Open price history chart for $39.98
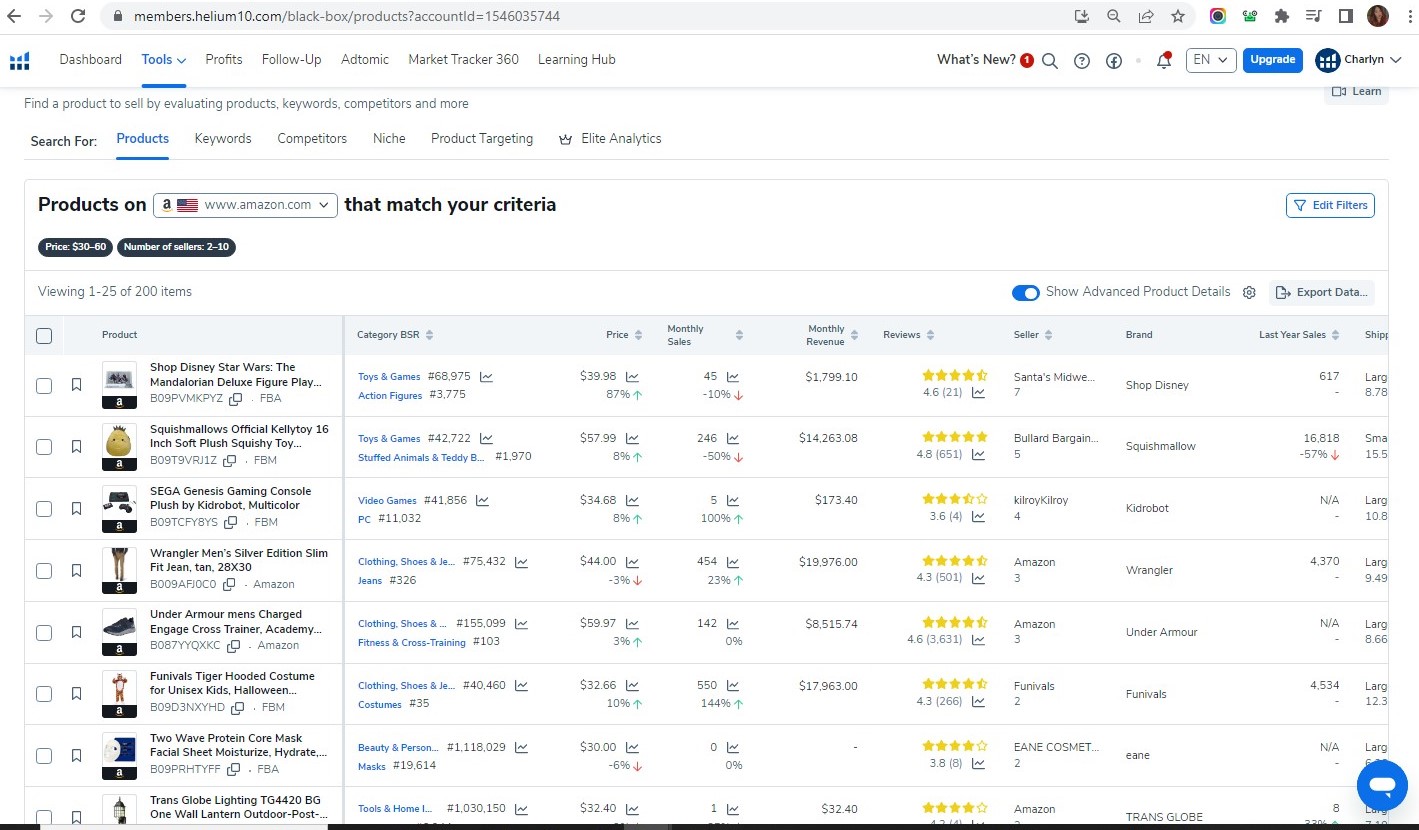 tap(632, 377)
